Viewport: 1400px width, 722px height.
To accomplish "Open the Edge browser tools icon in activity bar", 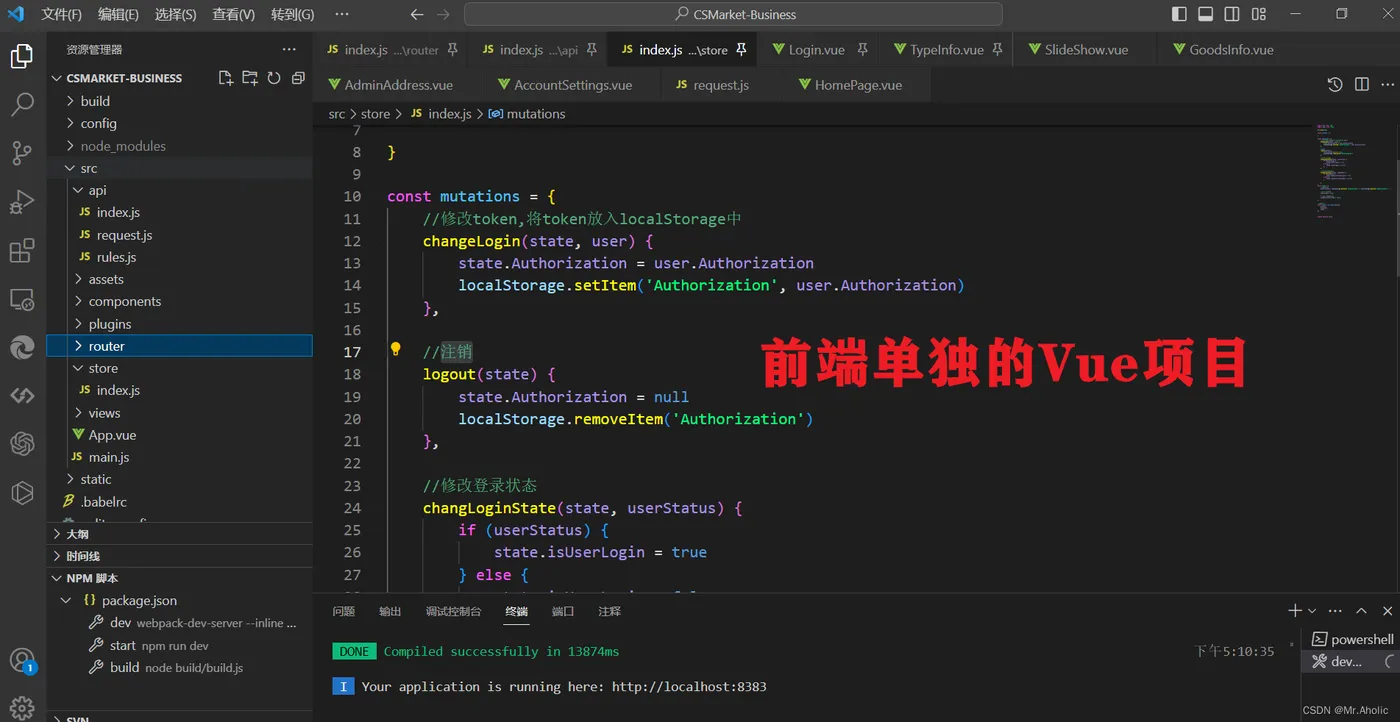I will pos(22,347).
